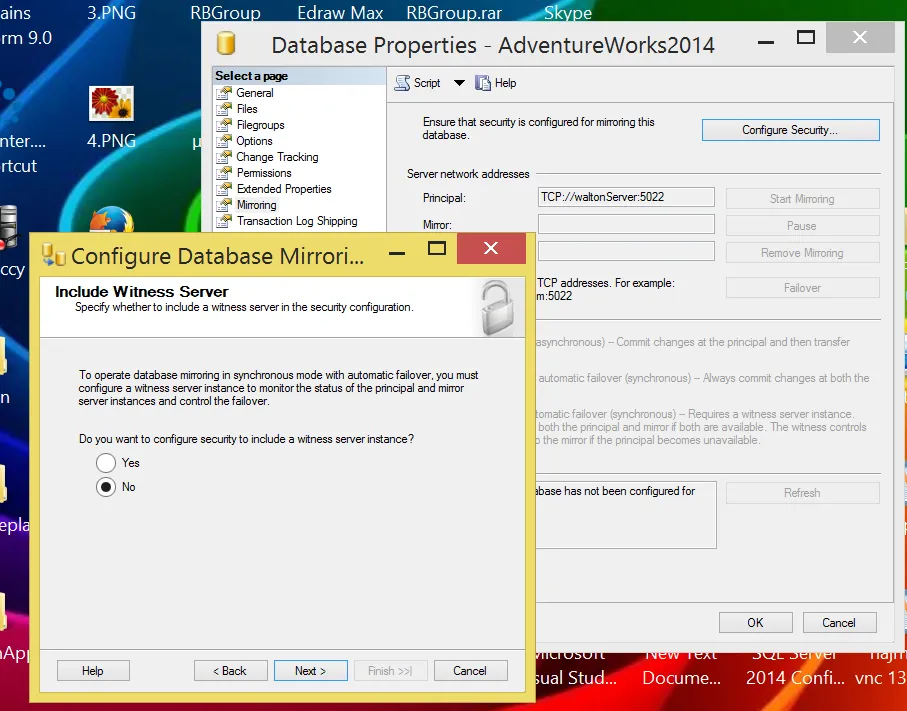This screenshot has width=907, height=711.
Task: Click the Transaction Log Shipping page icon
Action: (224, 221)
